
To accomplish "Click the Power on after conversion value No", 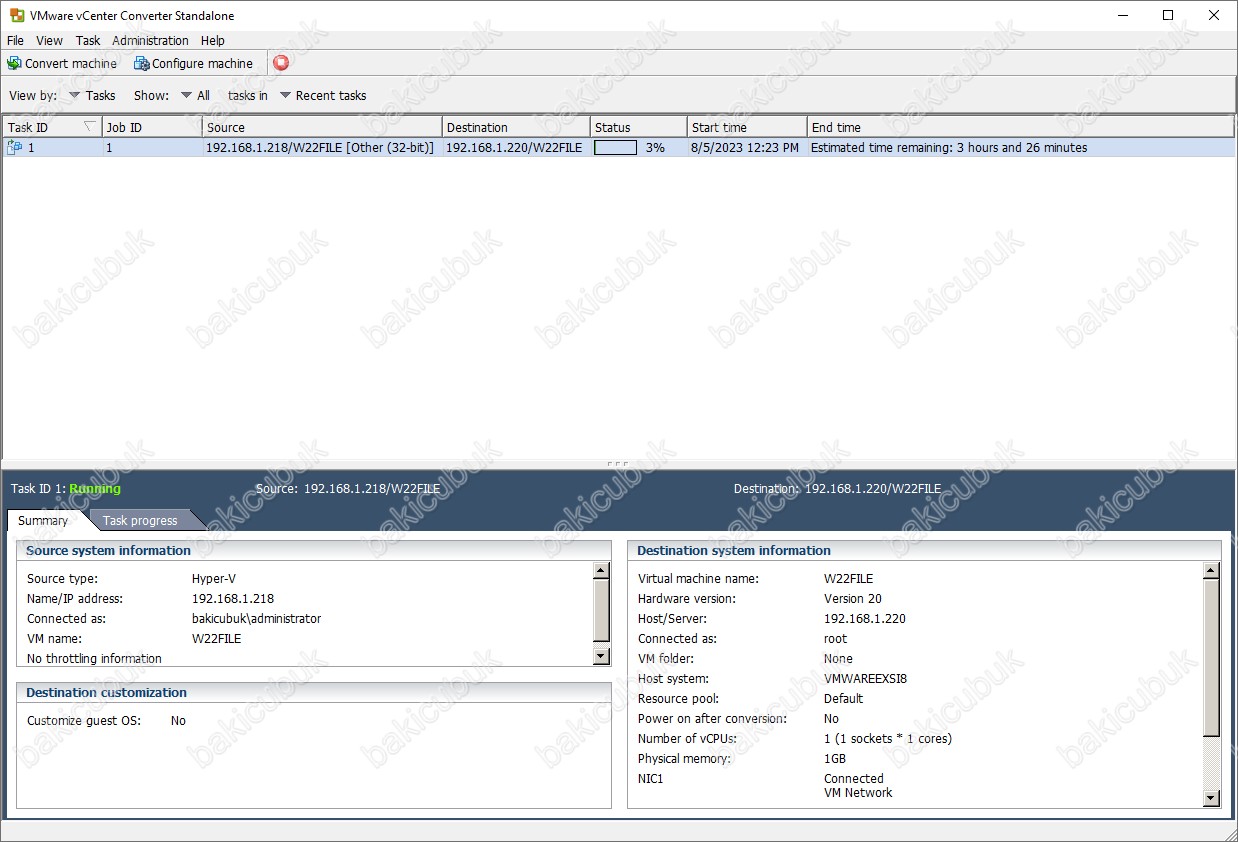I will 831,719.
